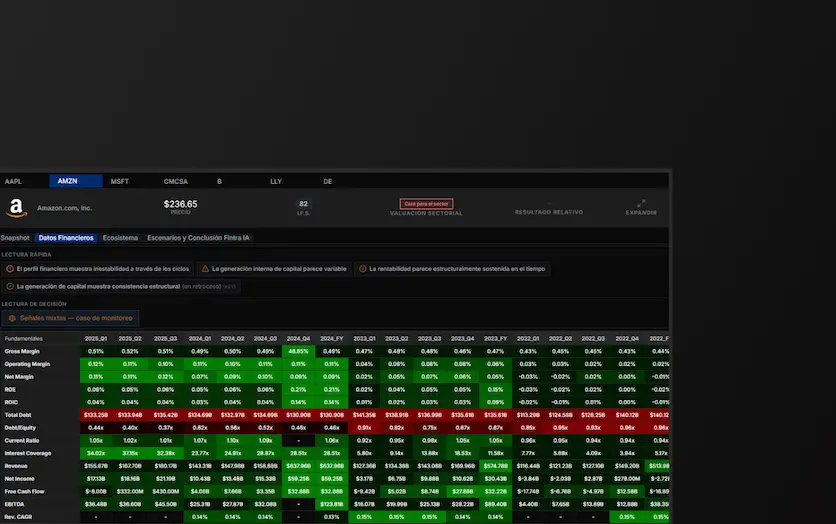Viewport: 836px width, 524px height.
Task: Select the Total Debt row label
Action: pos(18,415)
